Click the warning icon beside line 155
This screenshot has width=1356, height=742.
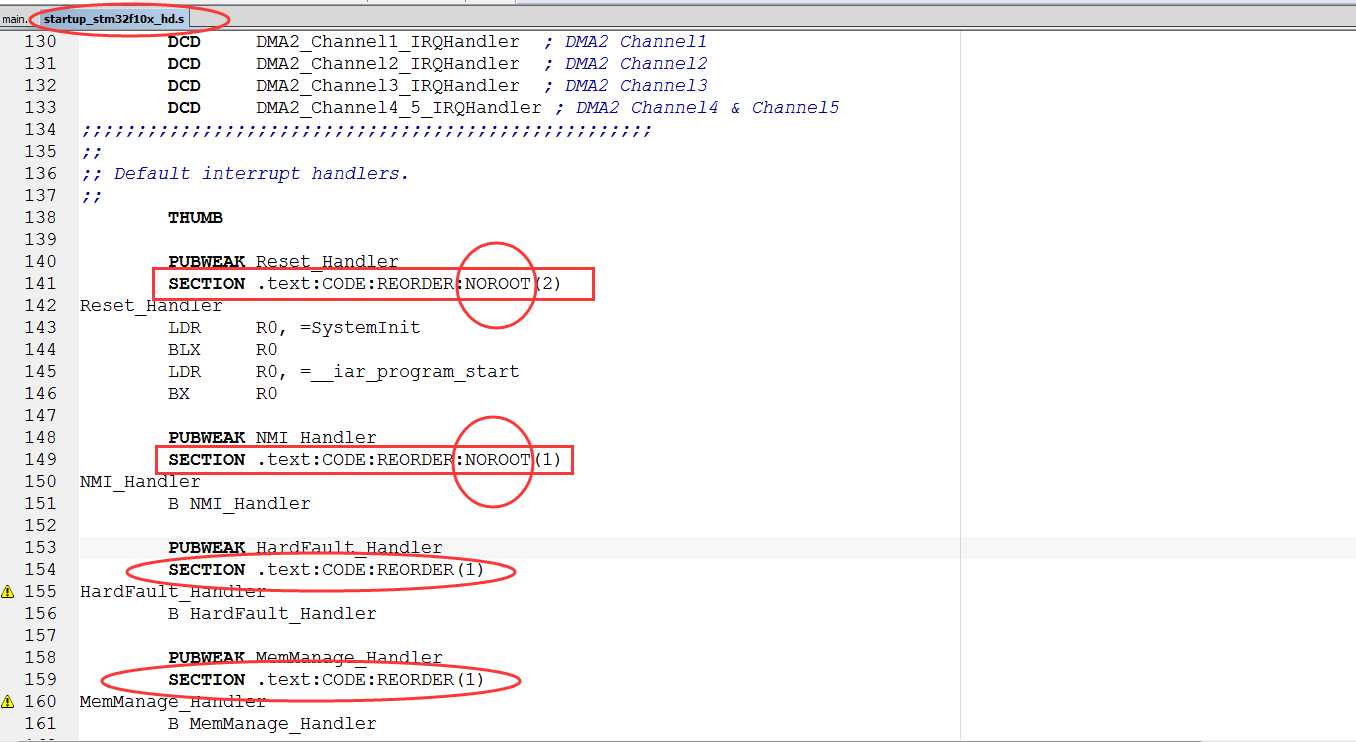pyautogui.click(x=8, y=592)
